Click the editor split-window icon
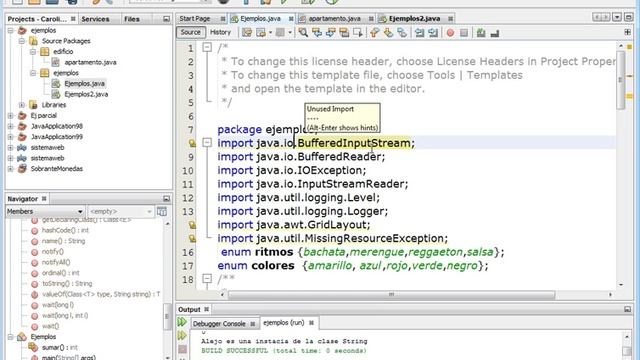 coord(627,32)
